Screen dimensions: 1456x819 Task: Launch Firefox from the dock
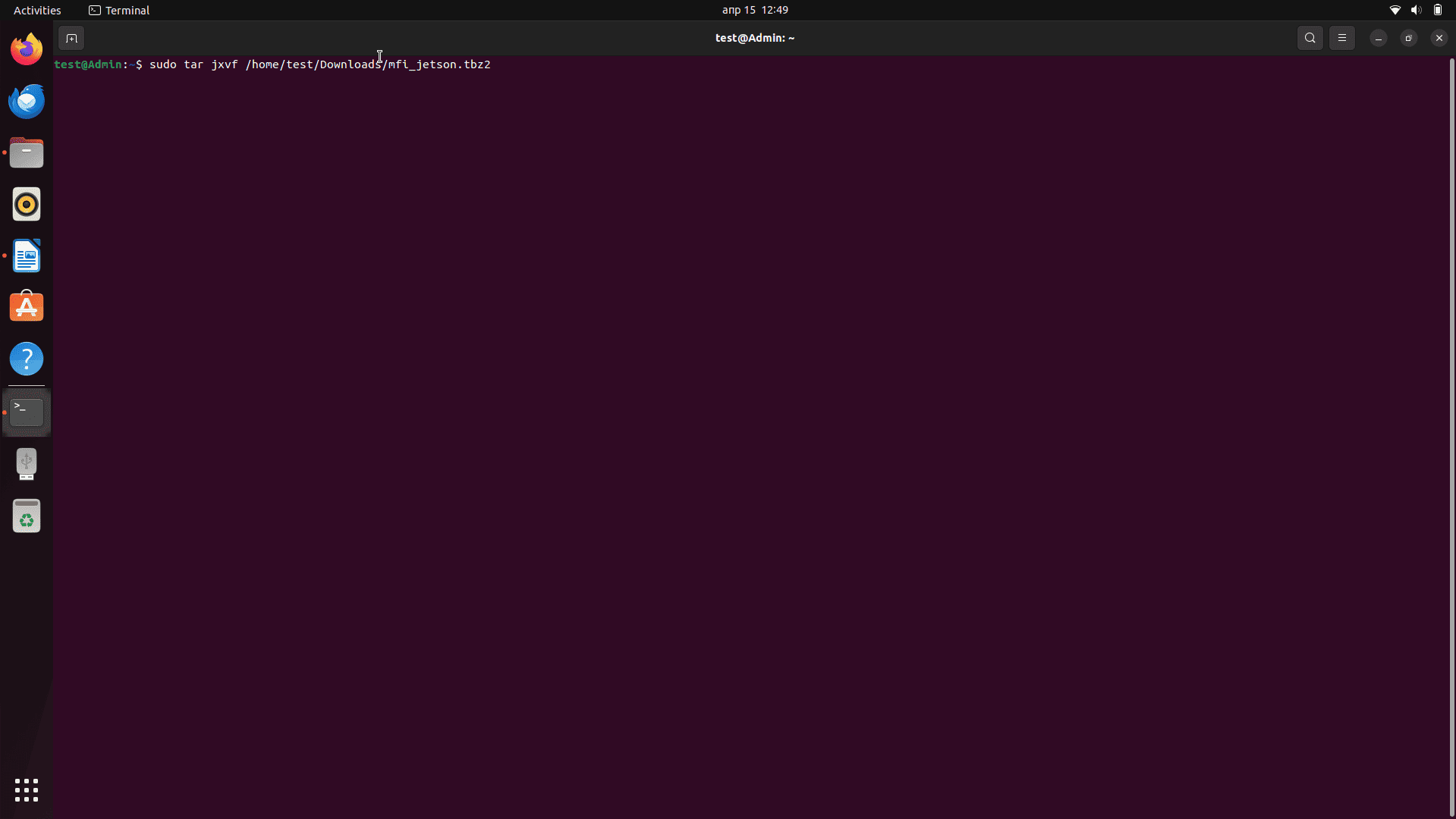click(27, 49)
